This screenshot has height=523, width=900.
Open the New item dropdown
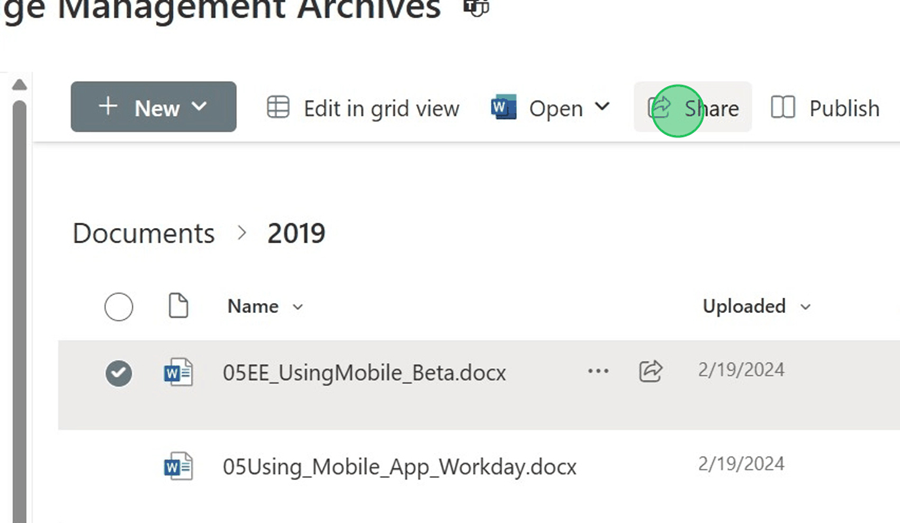(x=153, y=107)
